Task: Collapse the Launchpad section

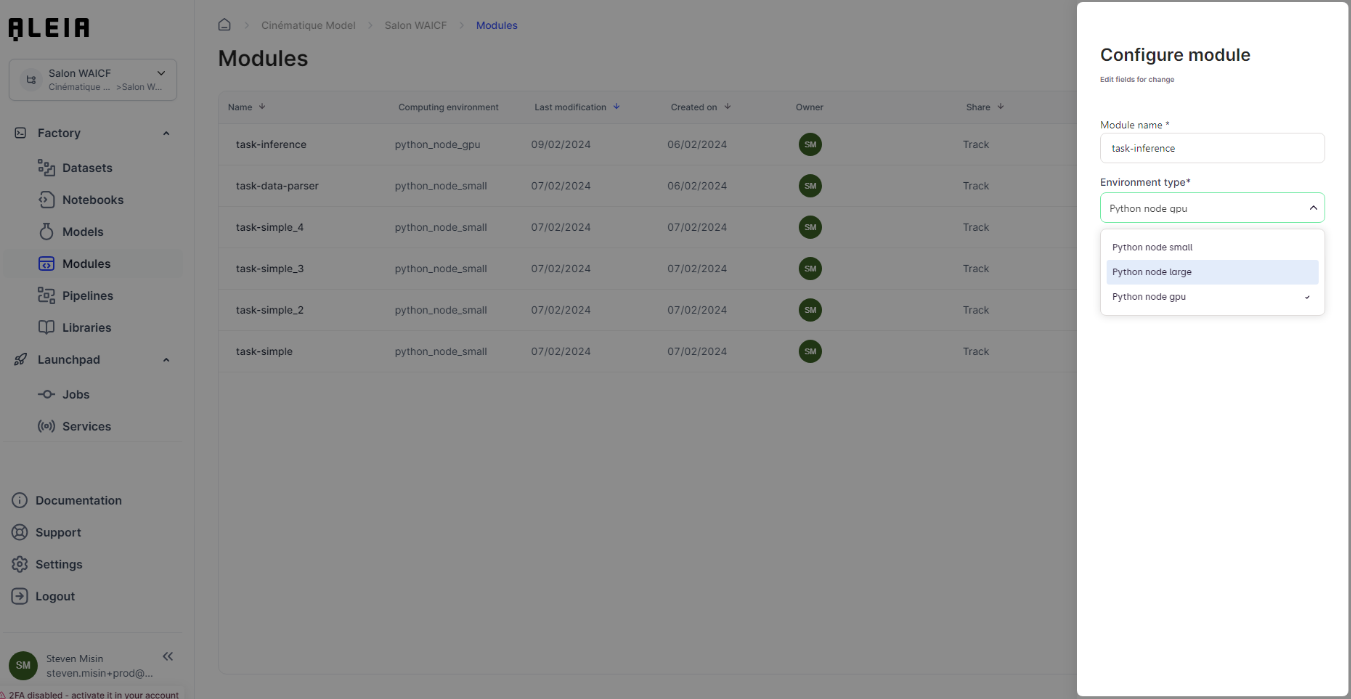Action: 166,359
